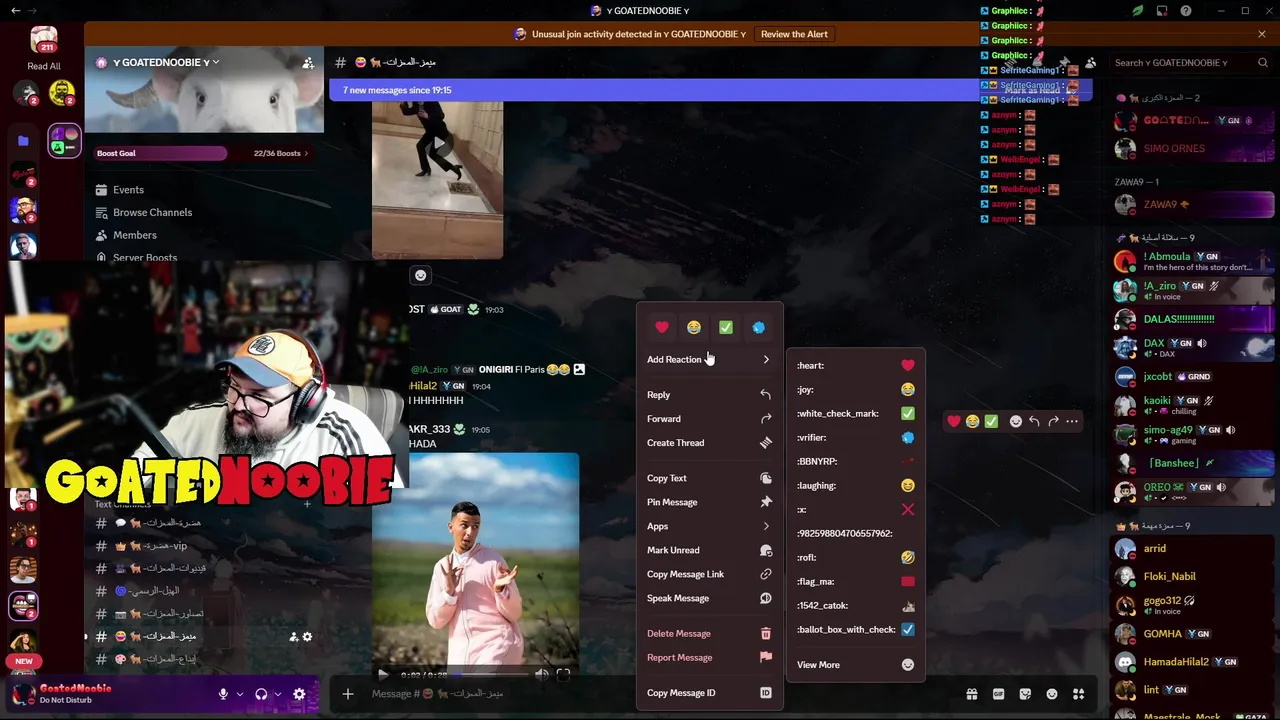The width and height of the screenshot is (1280, 720).
Task: Open the sticker picker
Action: [x=1025, y=694]
